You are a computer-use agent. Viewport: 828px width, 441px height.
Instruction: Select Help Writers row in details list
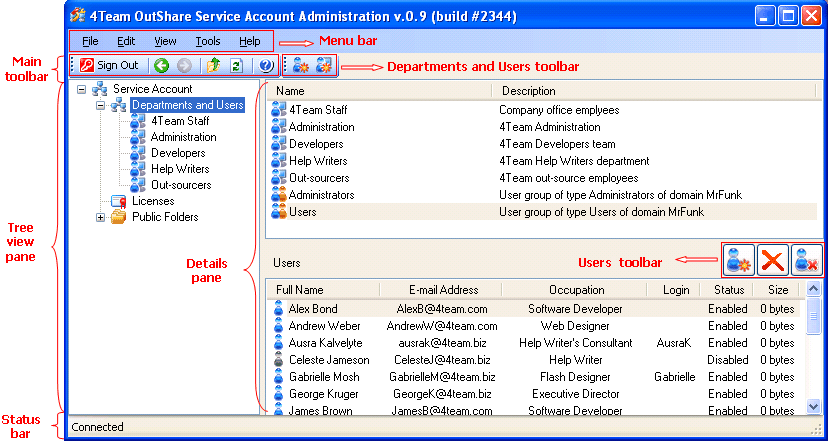pyautogui.click(x=543, y=161)
